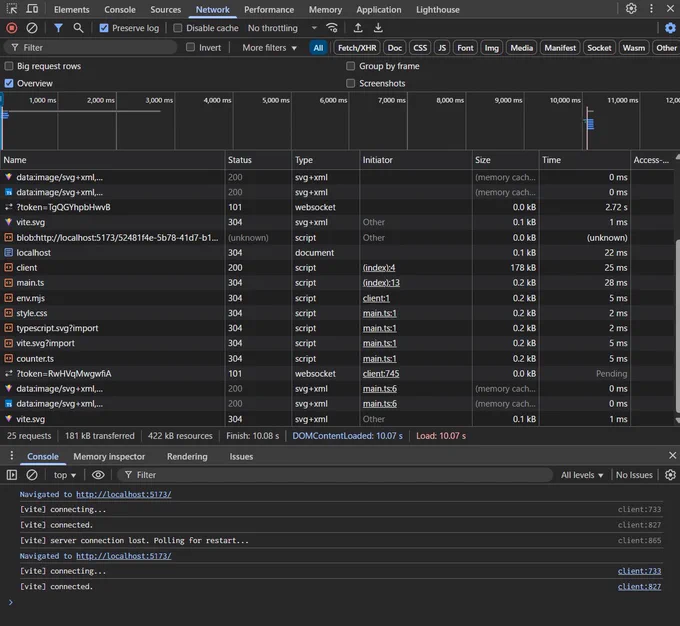The image size is (680, 626).
Task: Open console drawer three-dot menu
Action: click(x=11, y=455)
